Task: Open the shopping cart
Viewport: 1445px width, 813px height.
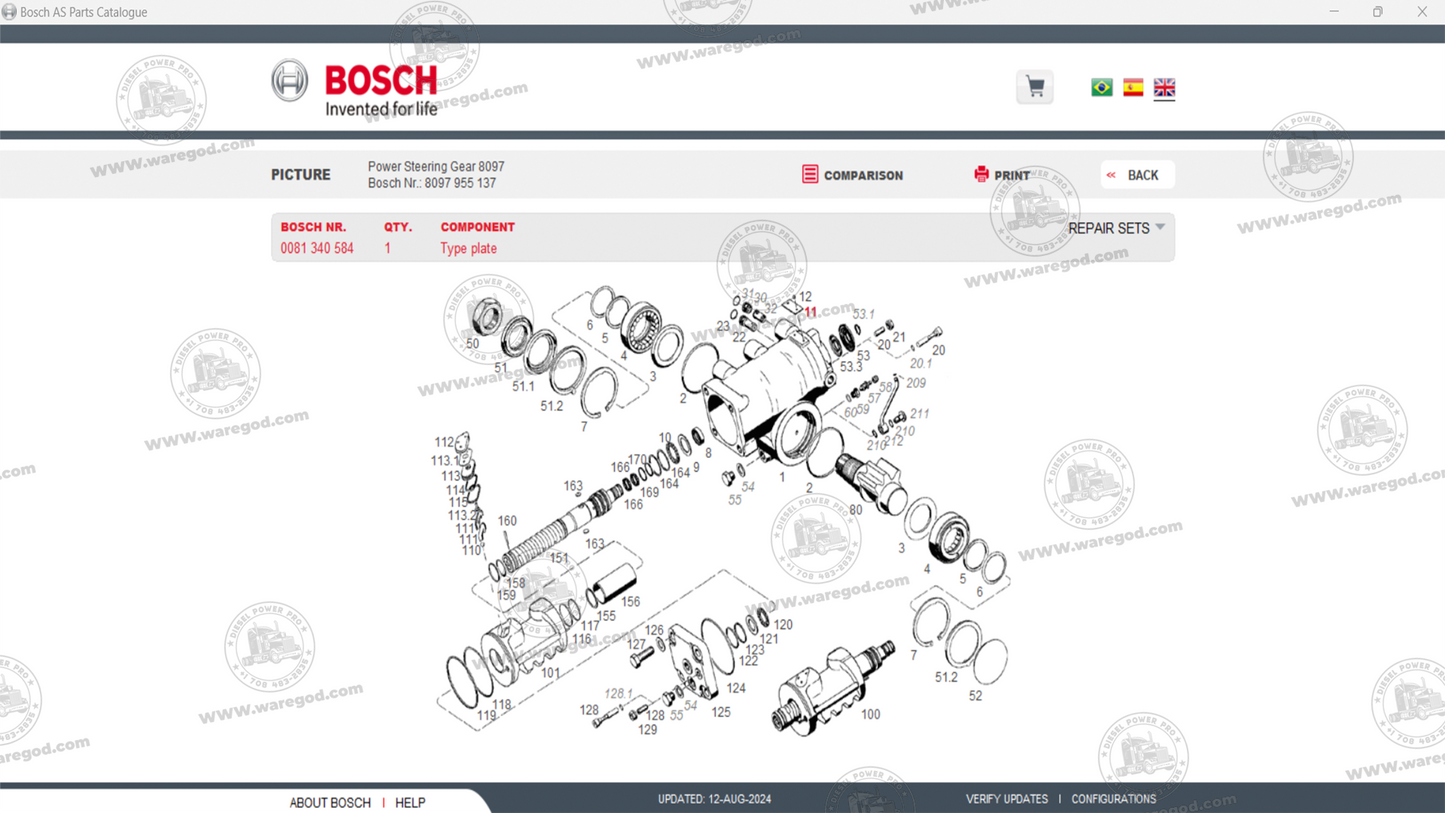Action: (x=1035, y=87)
